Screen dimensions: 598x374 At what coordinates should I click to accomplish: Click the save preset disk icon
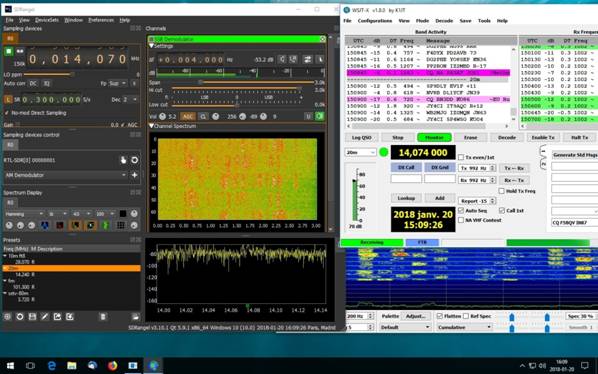pyautogui.click(x=32, y=317)
